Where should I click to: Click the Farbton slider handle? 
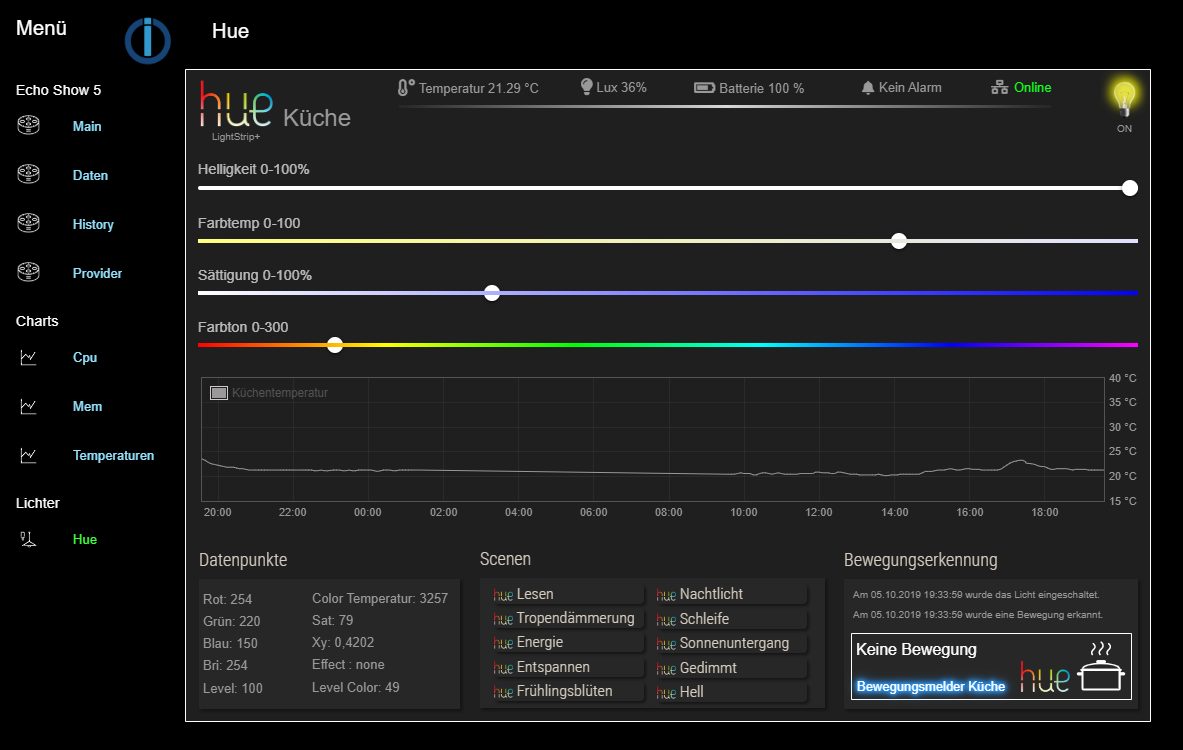335,345
